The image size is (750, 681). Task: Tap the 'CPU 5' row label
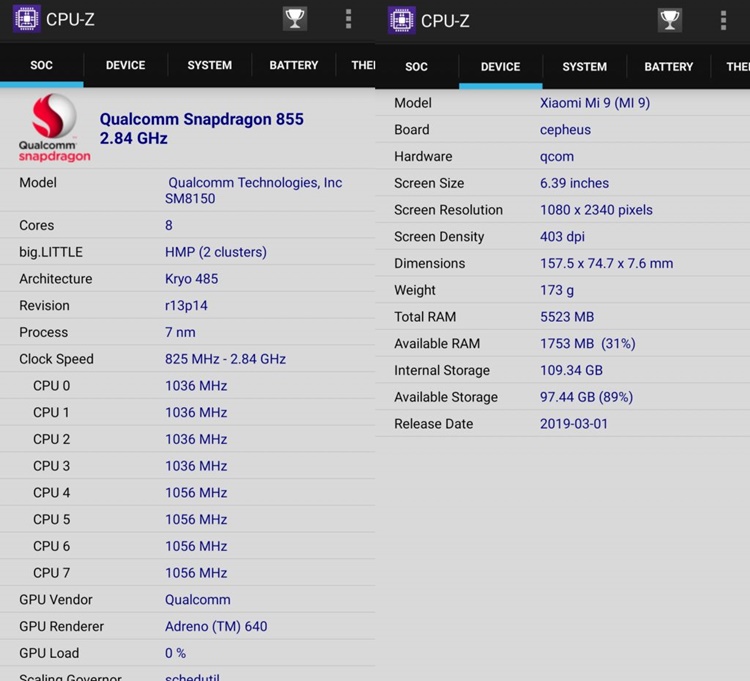click(52, 520)
